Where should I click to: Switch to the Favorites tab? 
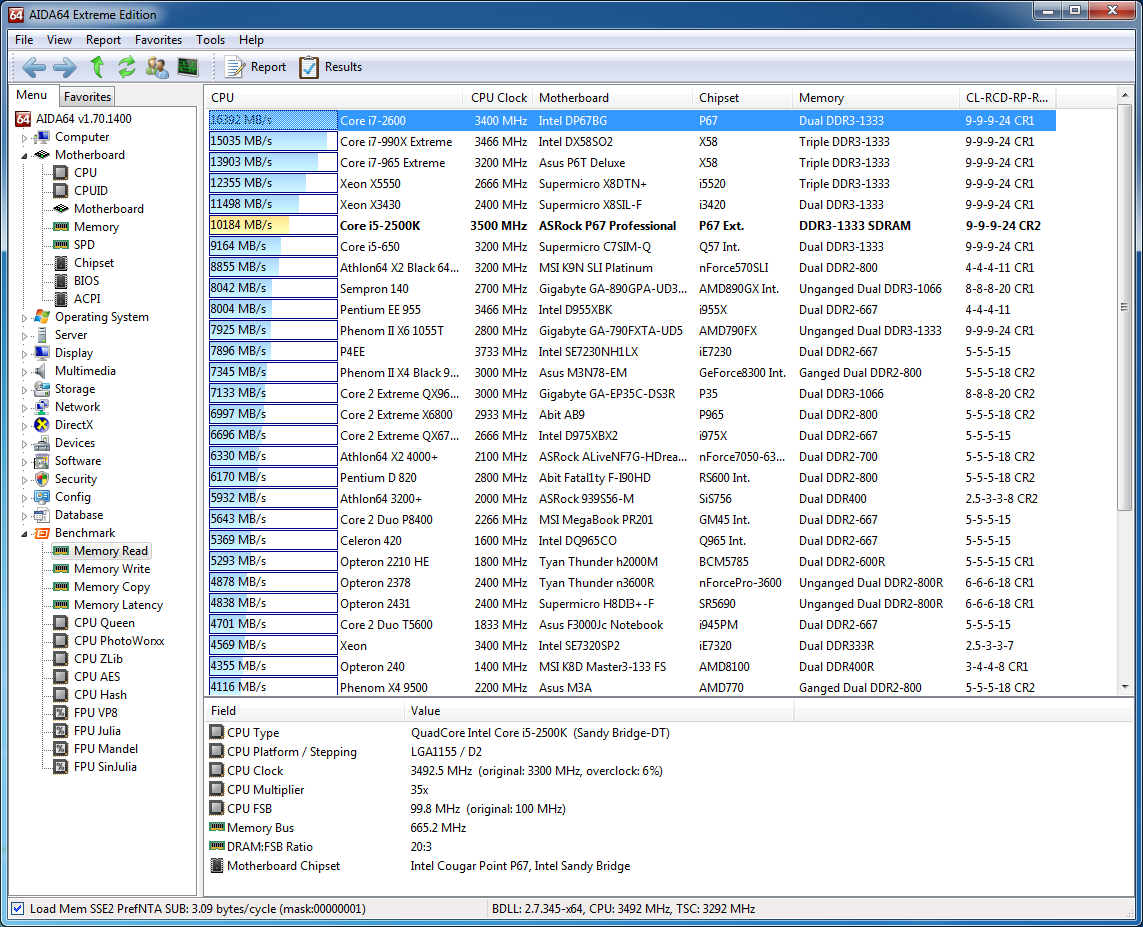click(87, 97)
